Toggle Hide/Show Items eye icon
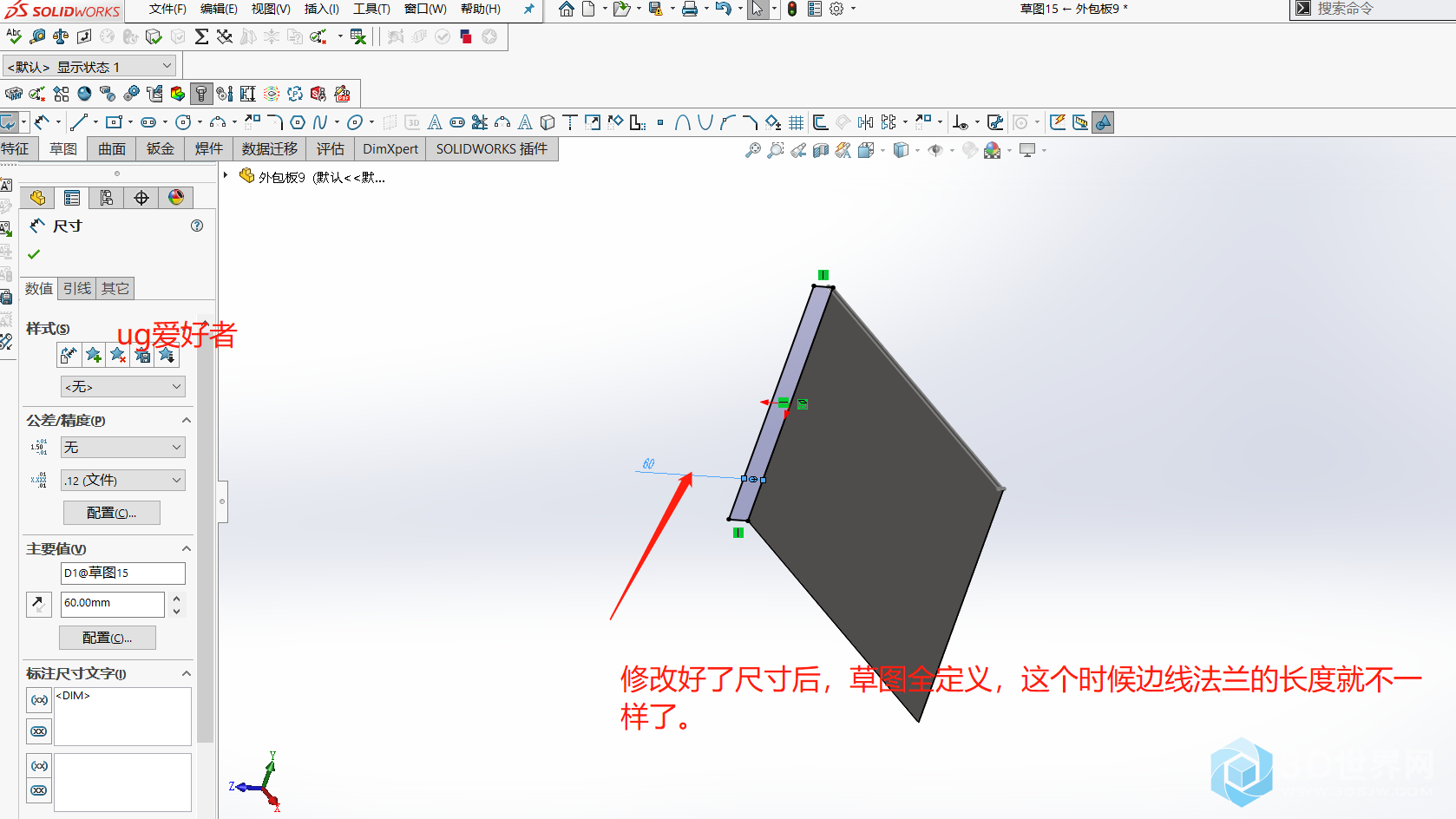 click(935, 150)
